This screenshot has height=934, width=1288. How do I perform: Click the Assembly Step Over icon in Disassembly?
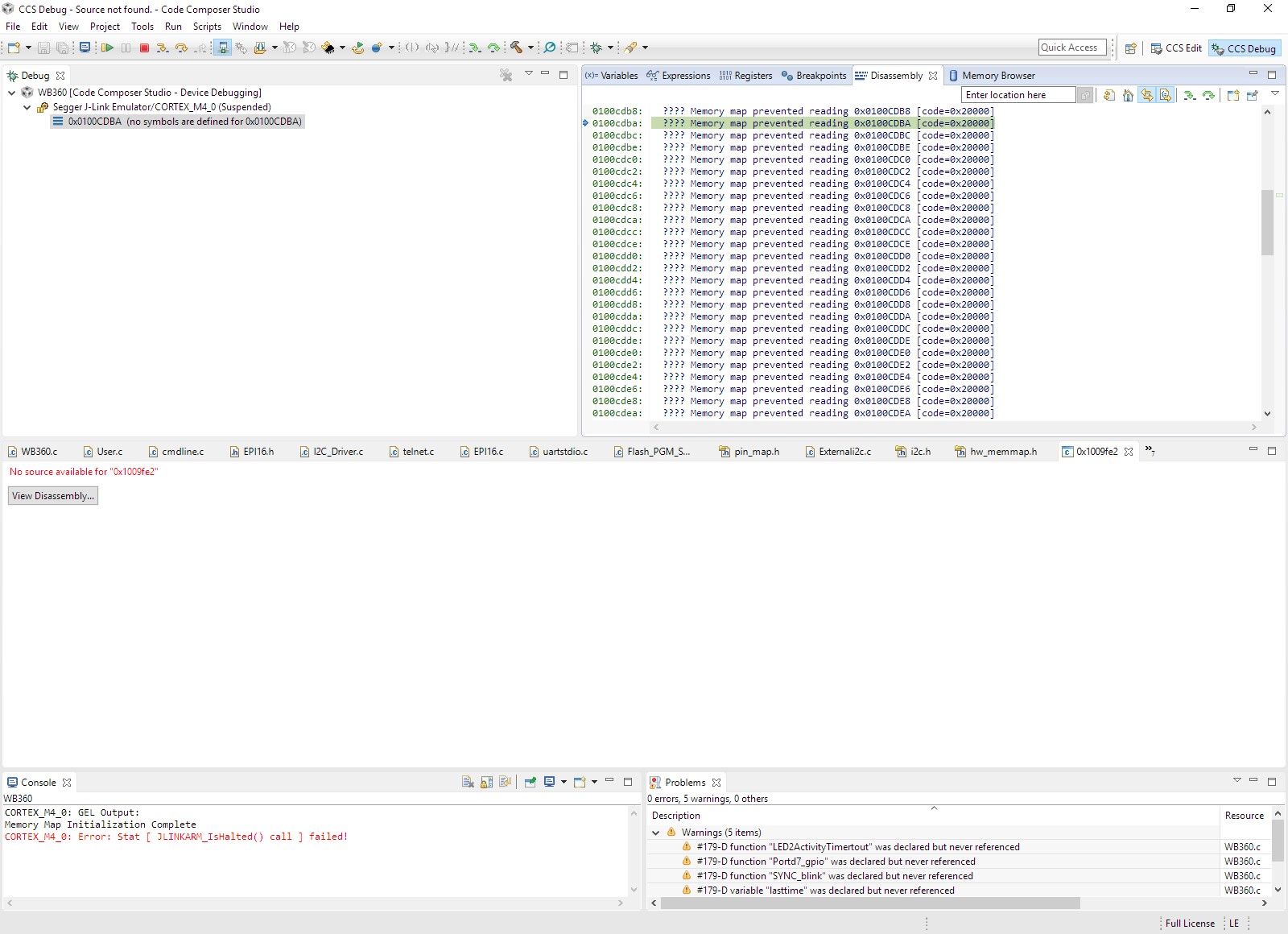(1209, 95)
